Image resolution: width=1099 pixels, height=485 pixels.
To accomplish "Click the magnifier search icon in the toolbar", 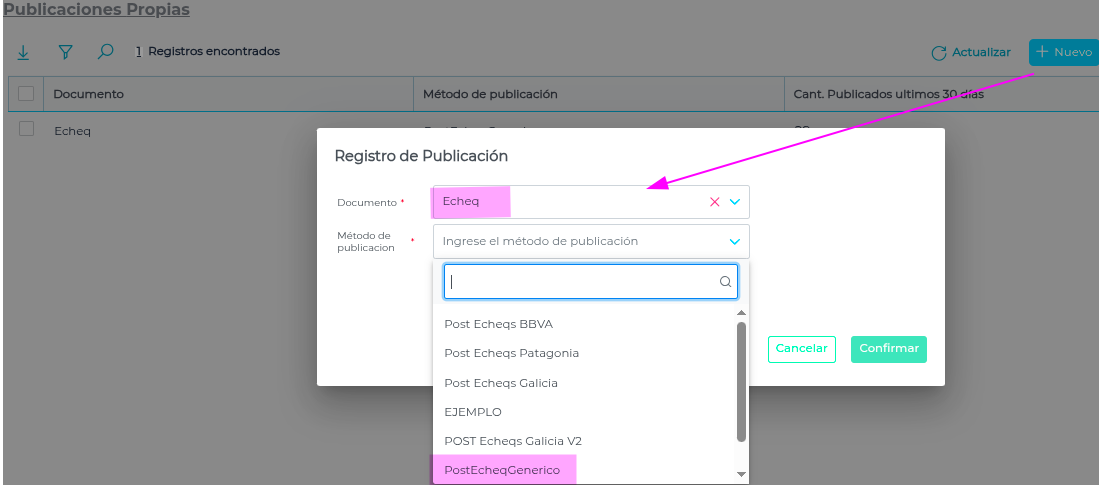I will (105, 52).
